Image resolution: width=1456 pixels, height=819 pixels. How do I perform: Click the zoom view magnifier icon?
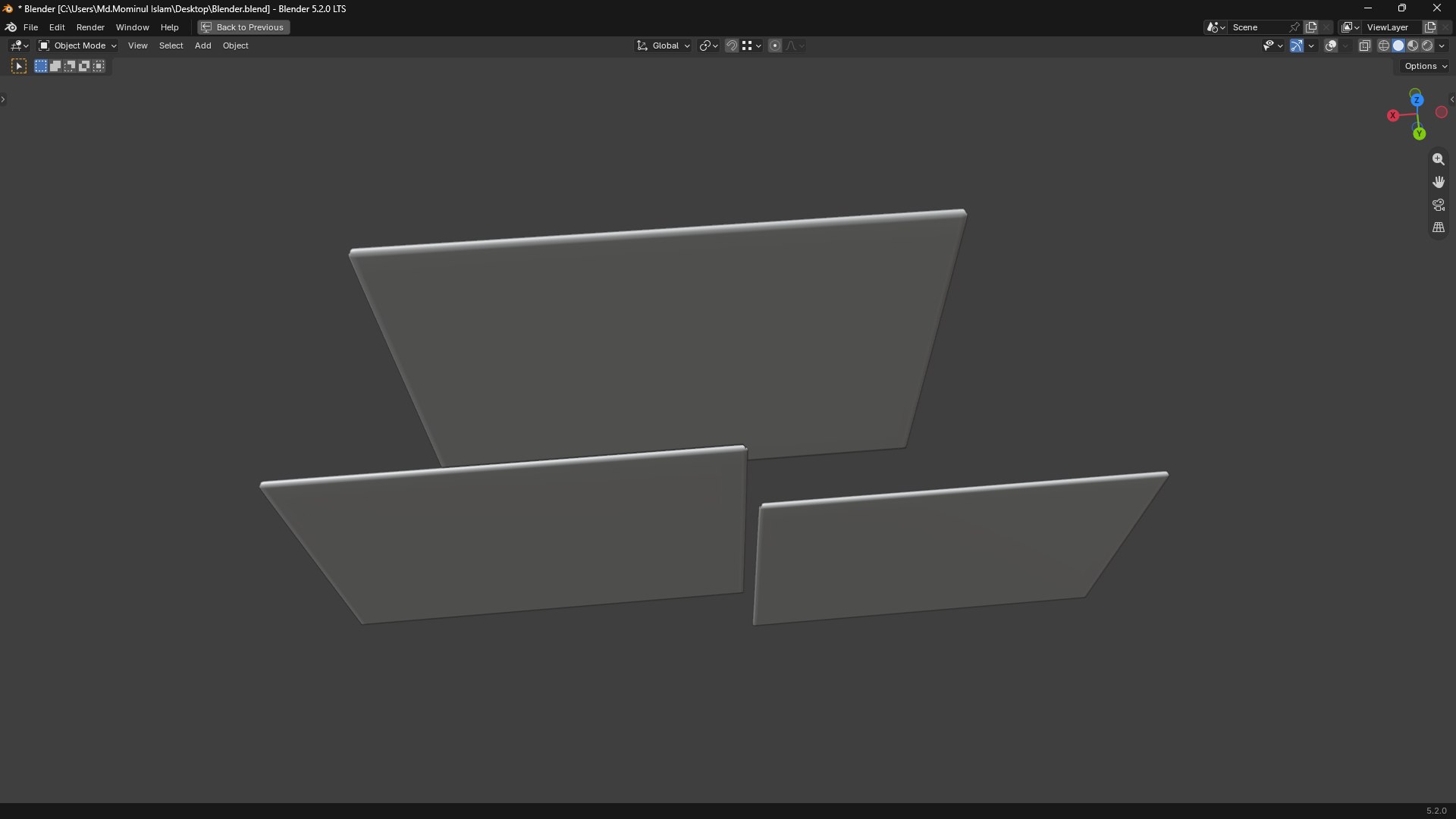[x=1438, y=159]
